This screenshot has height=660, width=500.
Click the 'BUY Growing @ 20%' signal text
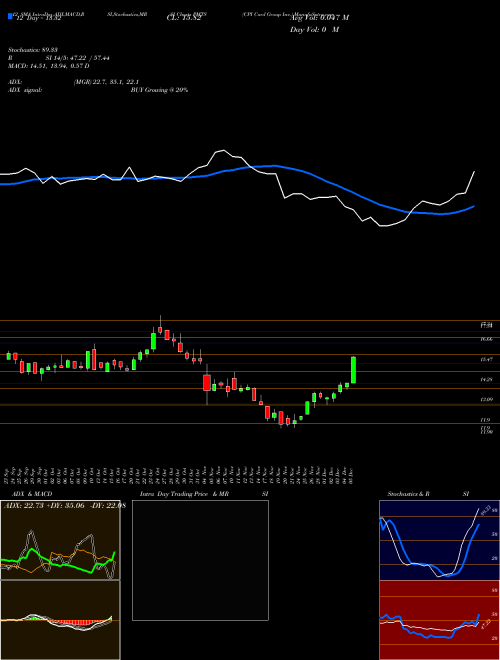click(159, 90)
